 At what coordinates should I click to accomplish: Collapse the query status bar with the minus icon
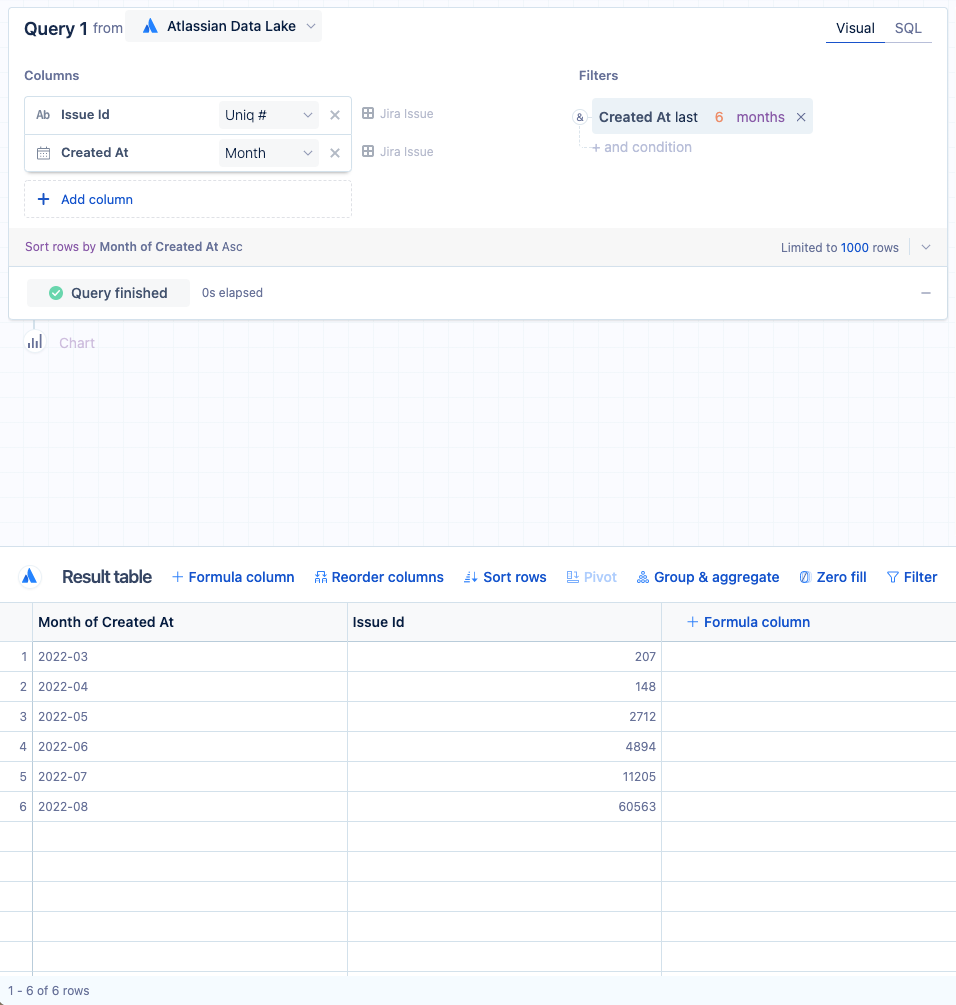[x=926, y=293]
